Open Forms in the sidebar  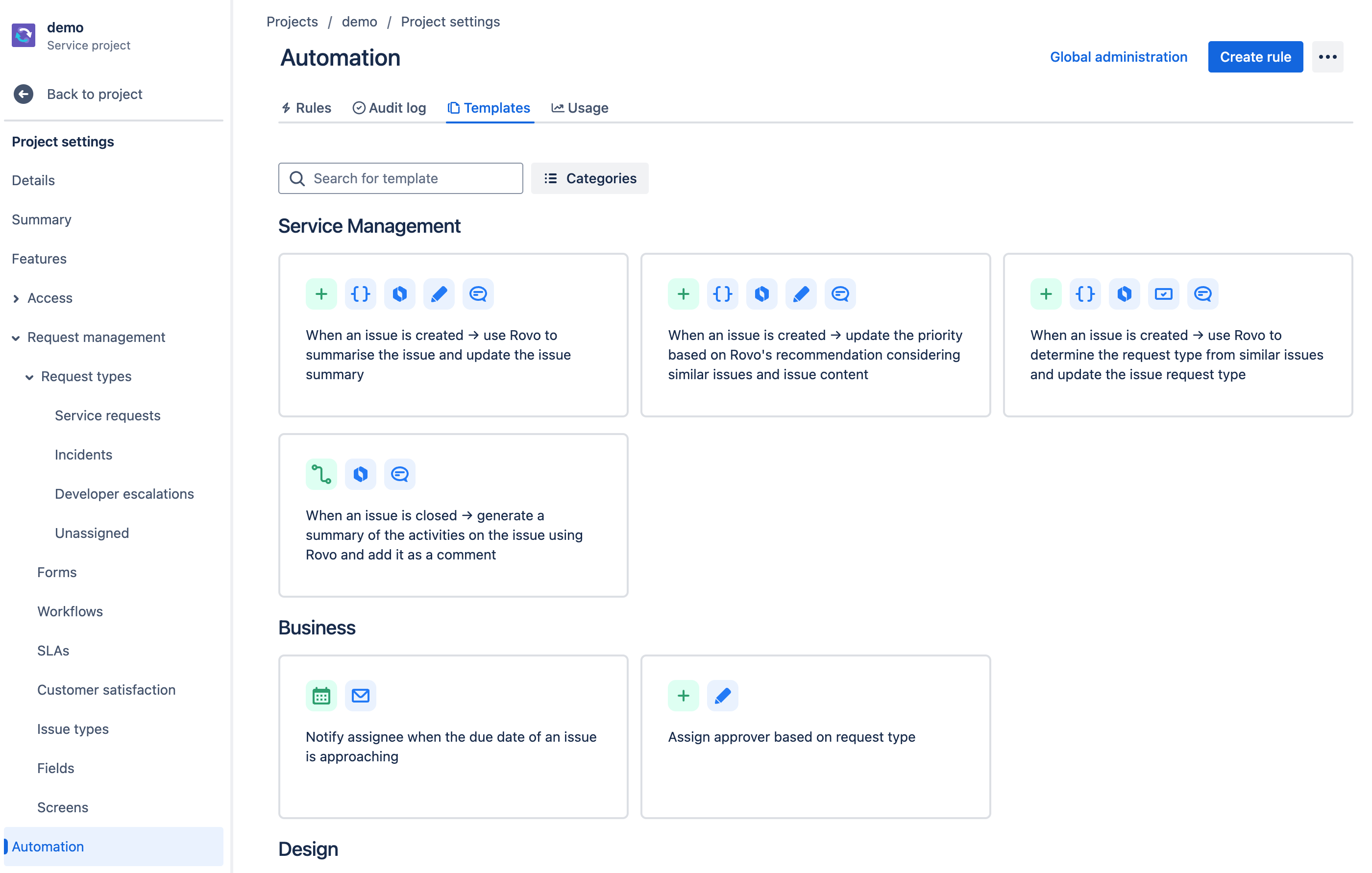tap(56, 572)
